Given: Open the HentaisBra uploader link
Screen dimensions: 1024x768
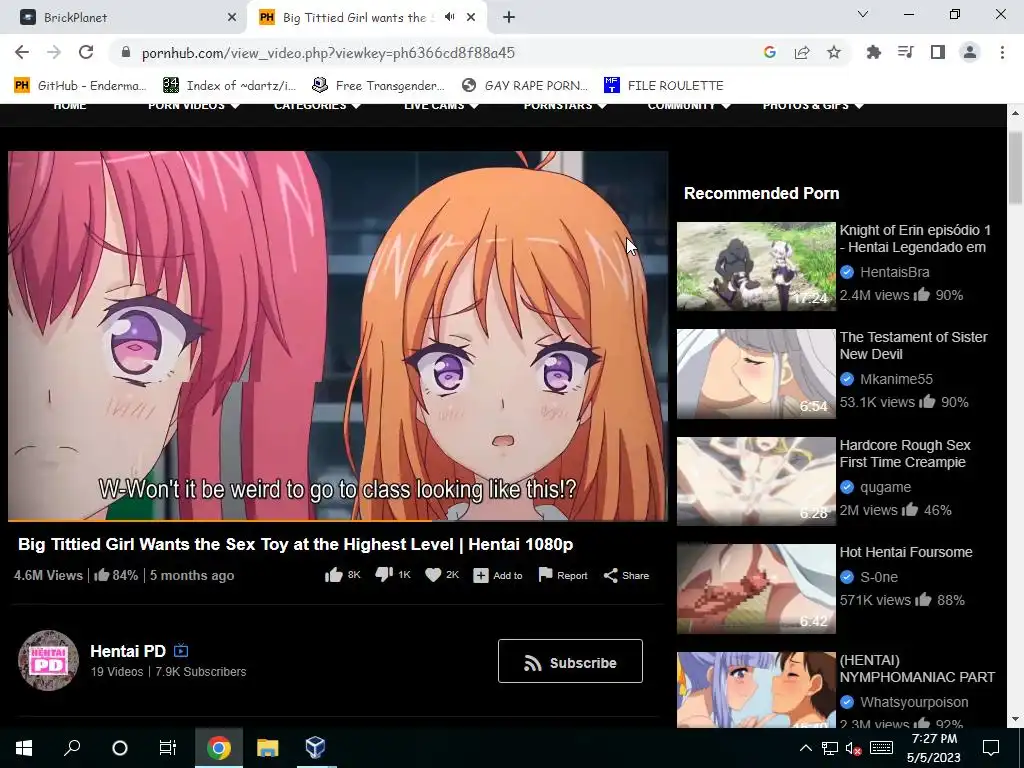Looking at the screenshot, I should click(894, 272).
